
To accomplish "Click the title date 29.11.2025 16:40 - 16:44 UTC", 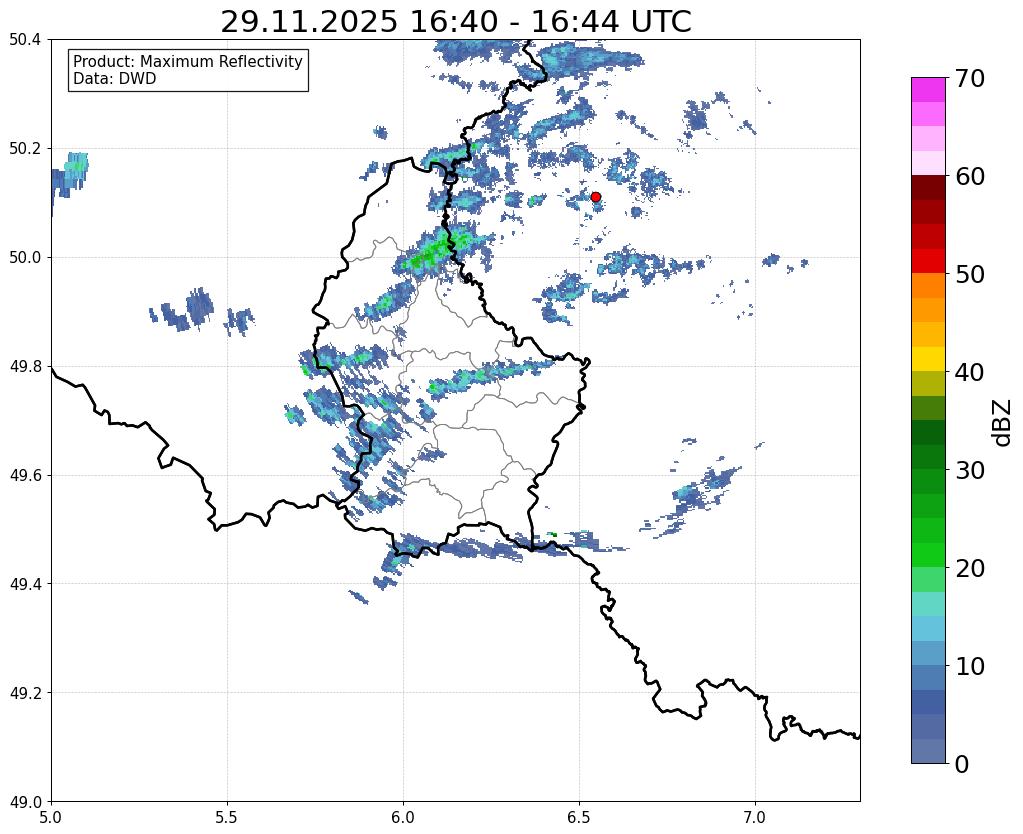I will coord(455,22).
